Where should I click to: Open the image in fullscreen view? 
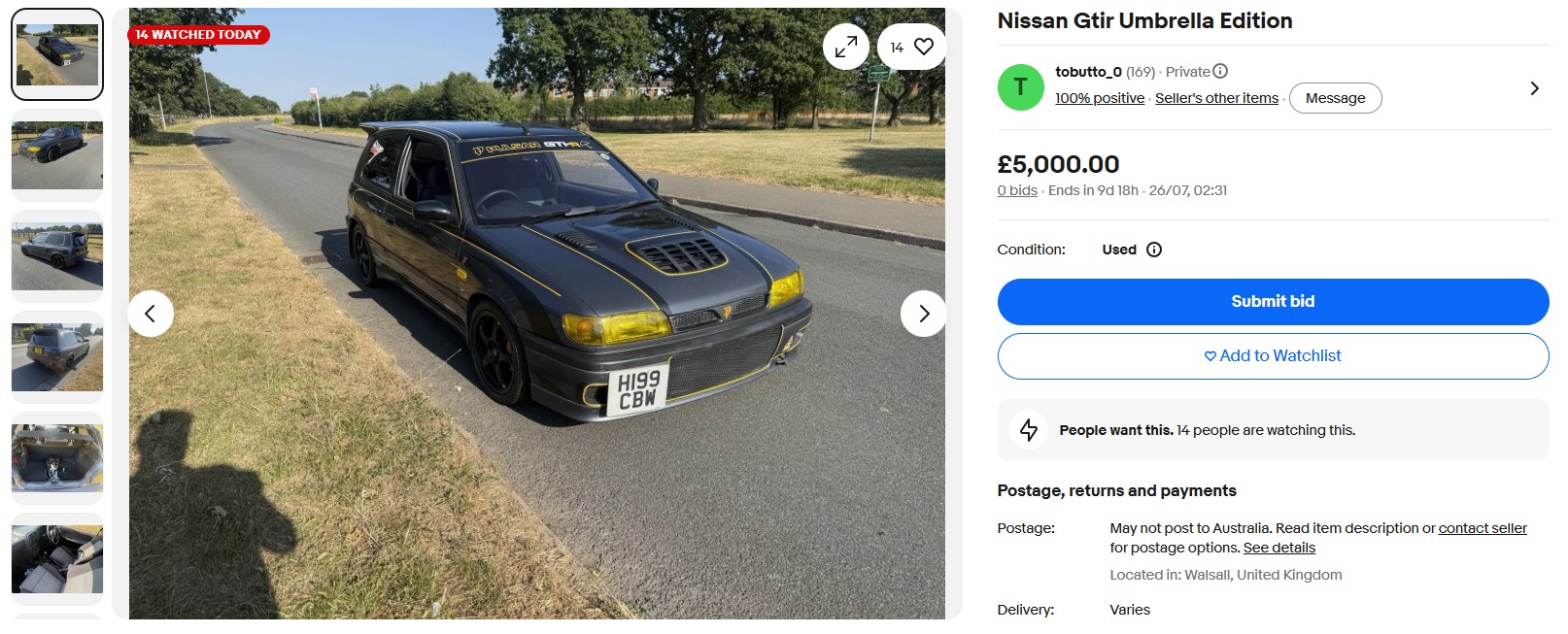845,47
